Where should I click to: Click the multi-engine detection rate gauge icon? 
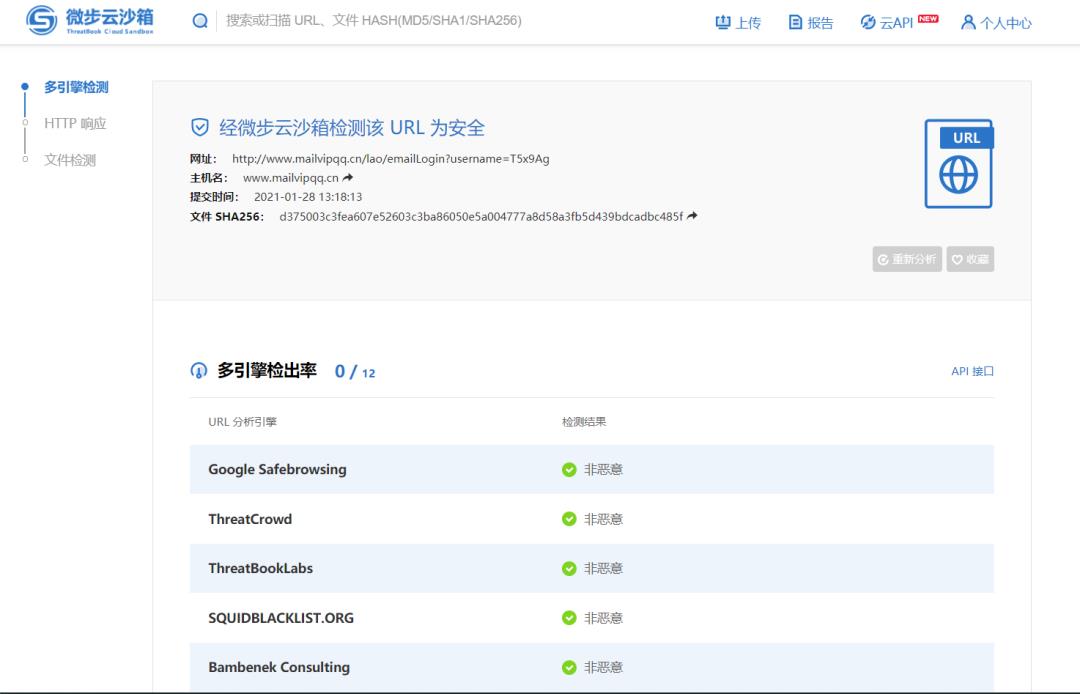click(198, 371)
